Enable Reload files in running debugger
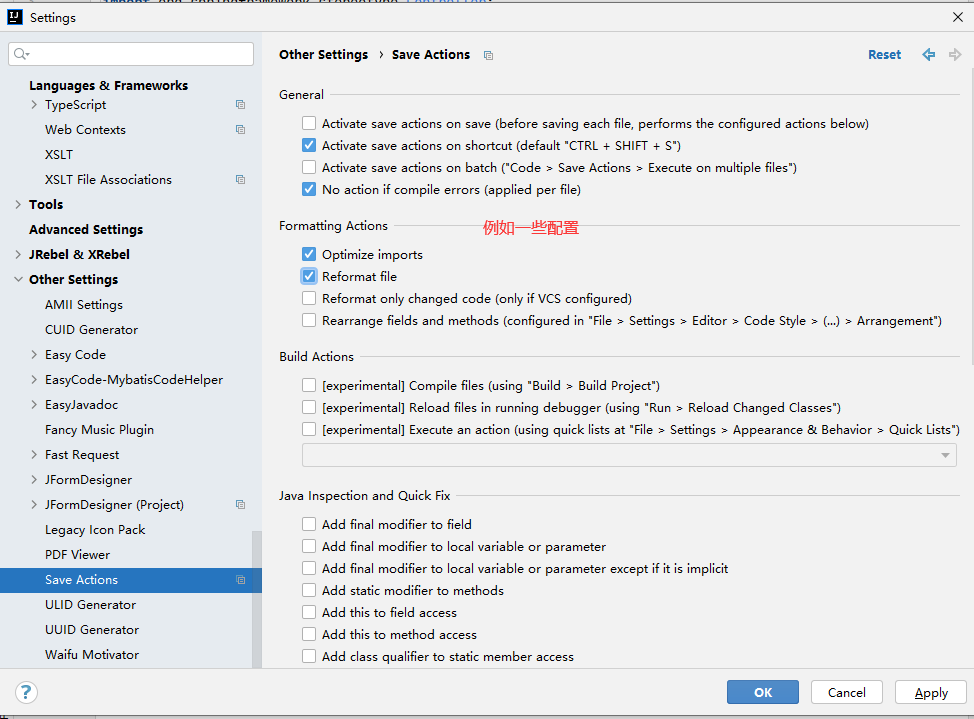The image size is (974, 719). pyautogui.click(x=309, y=407)
